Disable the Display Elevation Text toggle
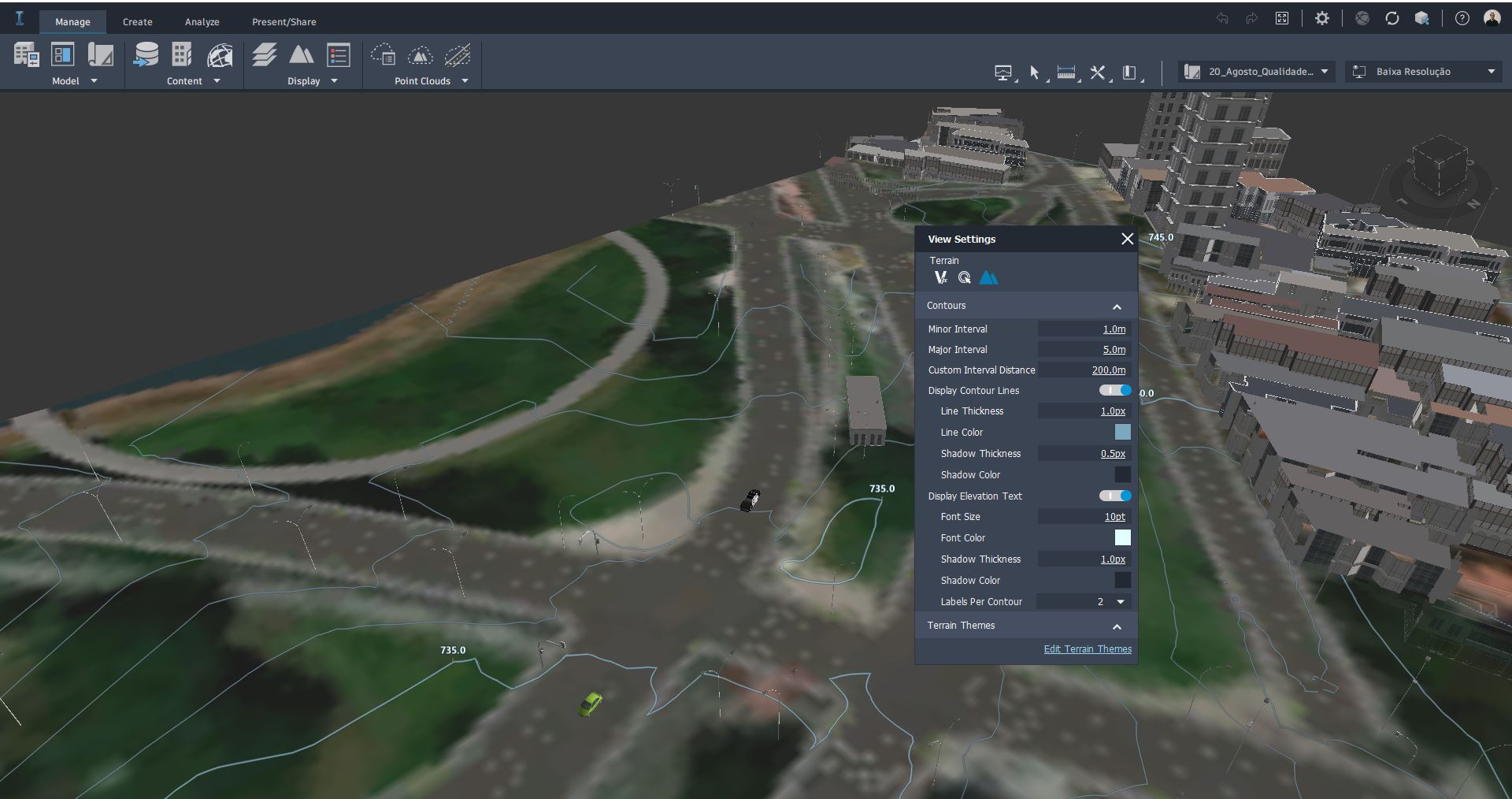The width and height of the screenshot is (1512, 799). click(1115, 496)
